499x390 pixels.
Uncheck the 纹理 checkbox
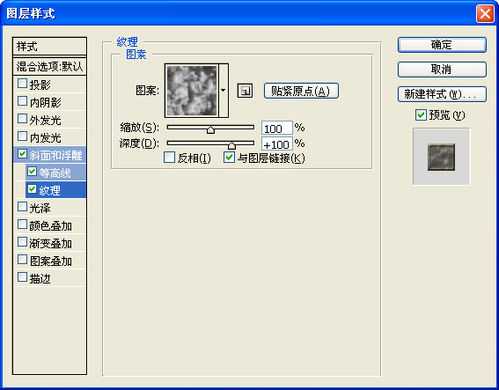(32, 189)
